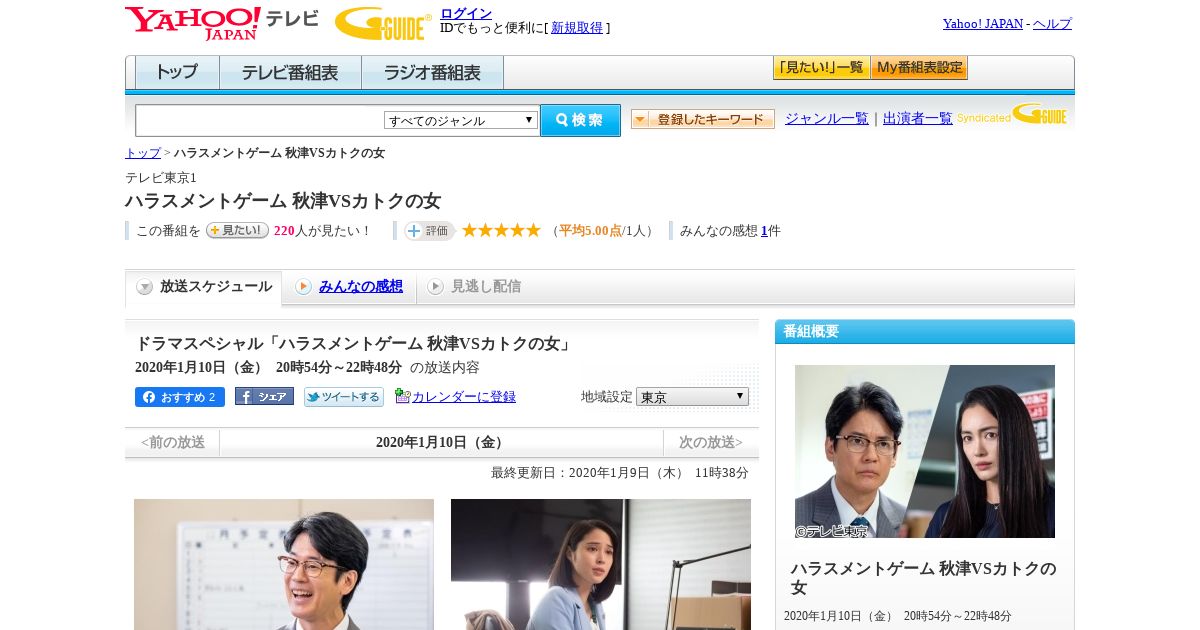Click the 検索 search button
Screen dimensions: 1200x630
580,120
